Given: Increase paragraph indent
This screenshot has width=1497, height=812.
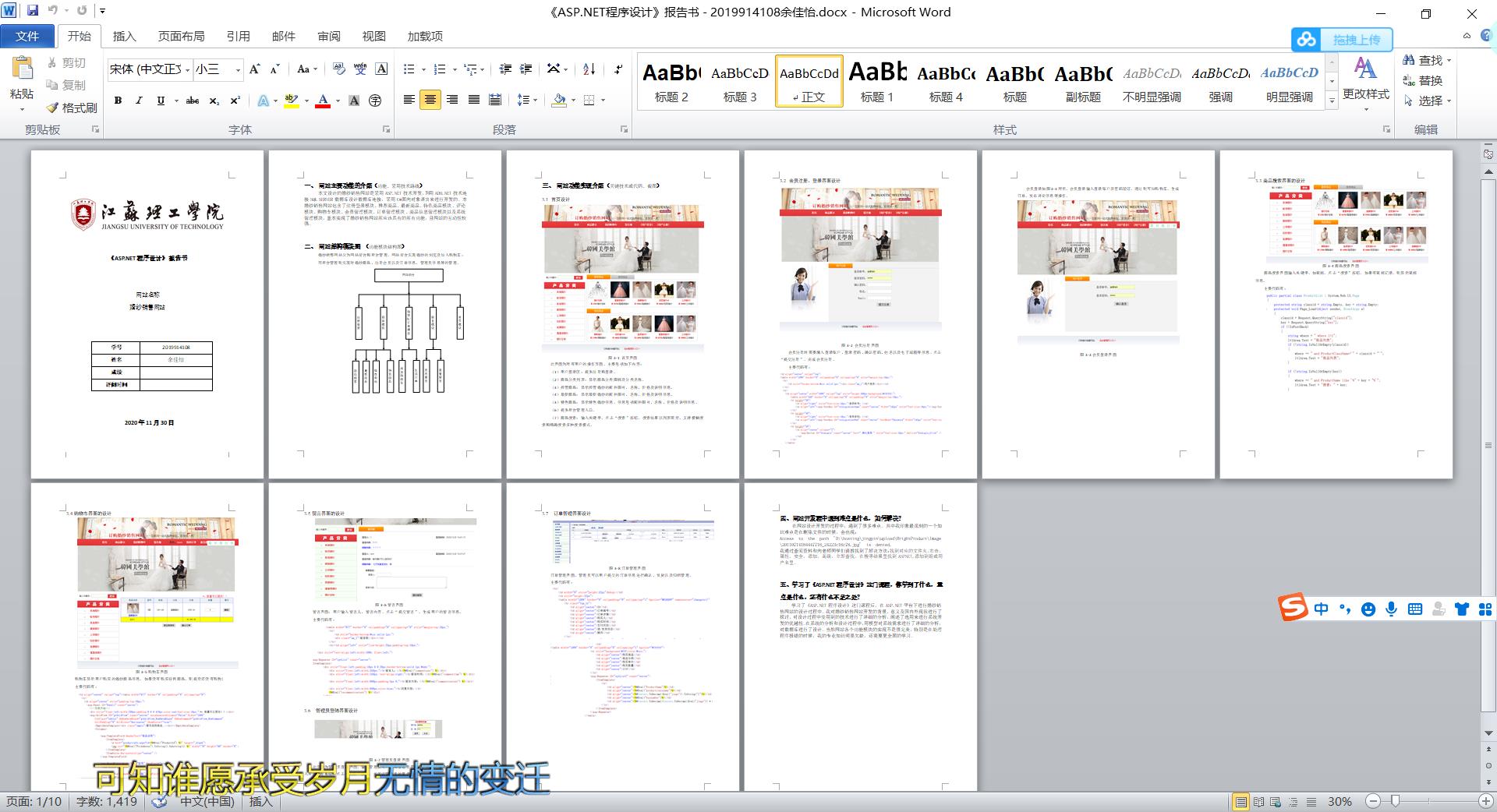Looking at the screenshot, I should [x=526, y=69].
